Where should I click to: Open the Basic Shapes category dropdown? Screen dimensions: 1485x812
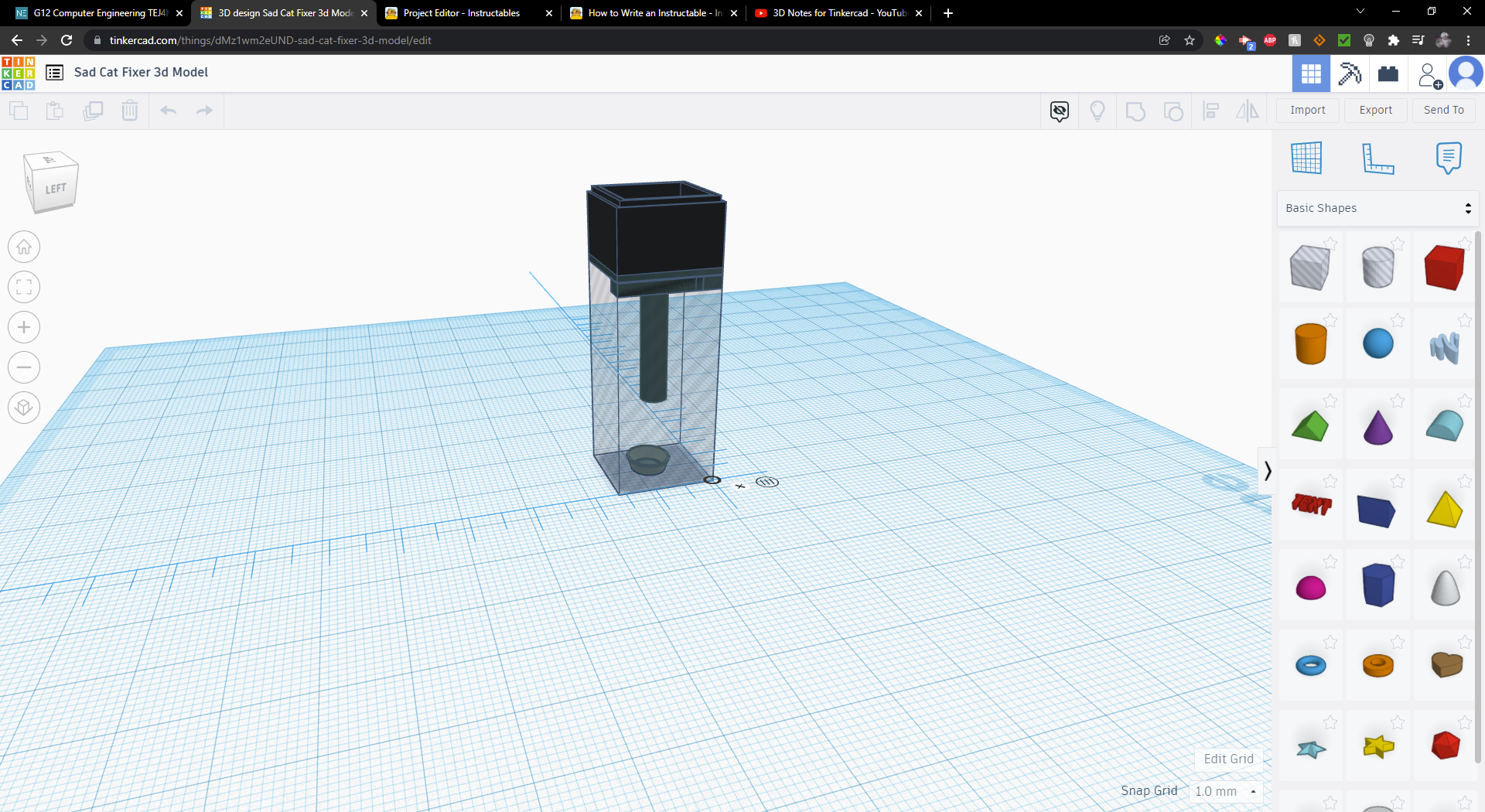pos(1377,208)
